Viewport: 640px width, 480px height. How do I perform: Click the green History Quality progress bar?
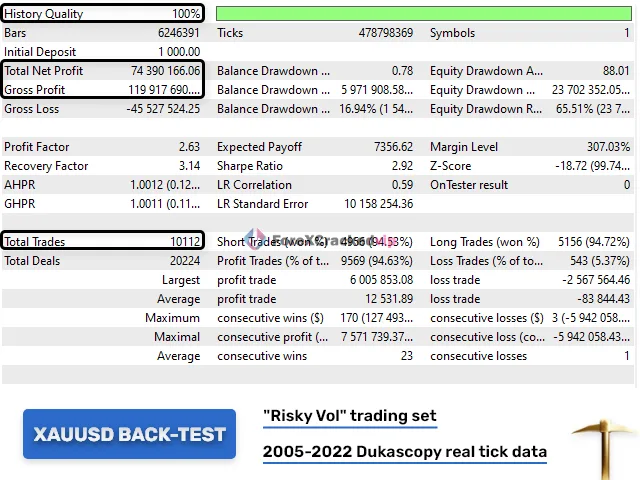tap(424, 14)
